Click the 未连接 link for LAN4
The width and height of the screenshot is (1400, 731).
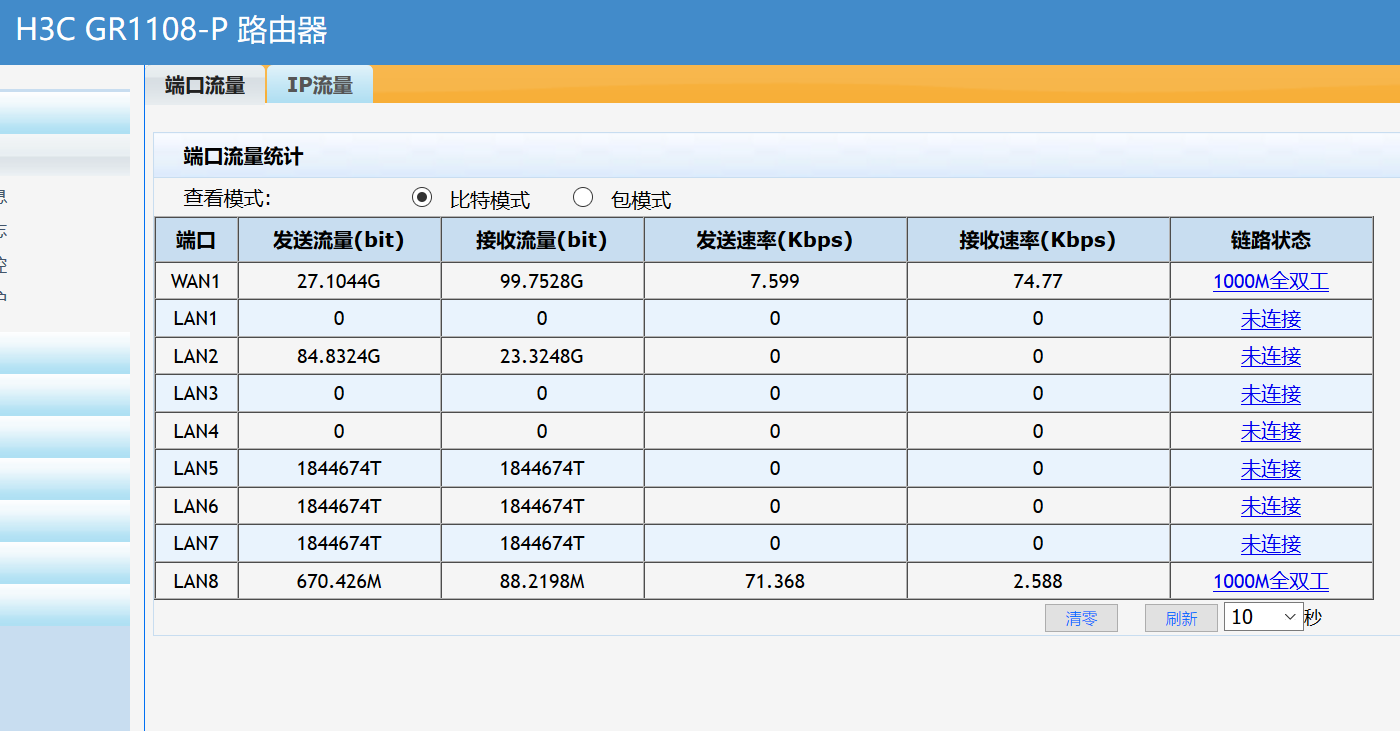1270,431
